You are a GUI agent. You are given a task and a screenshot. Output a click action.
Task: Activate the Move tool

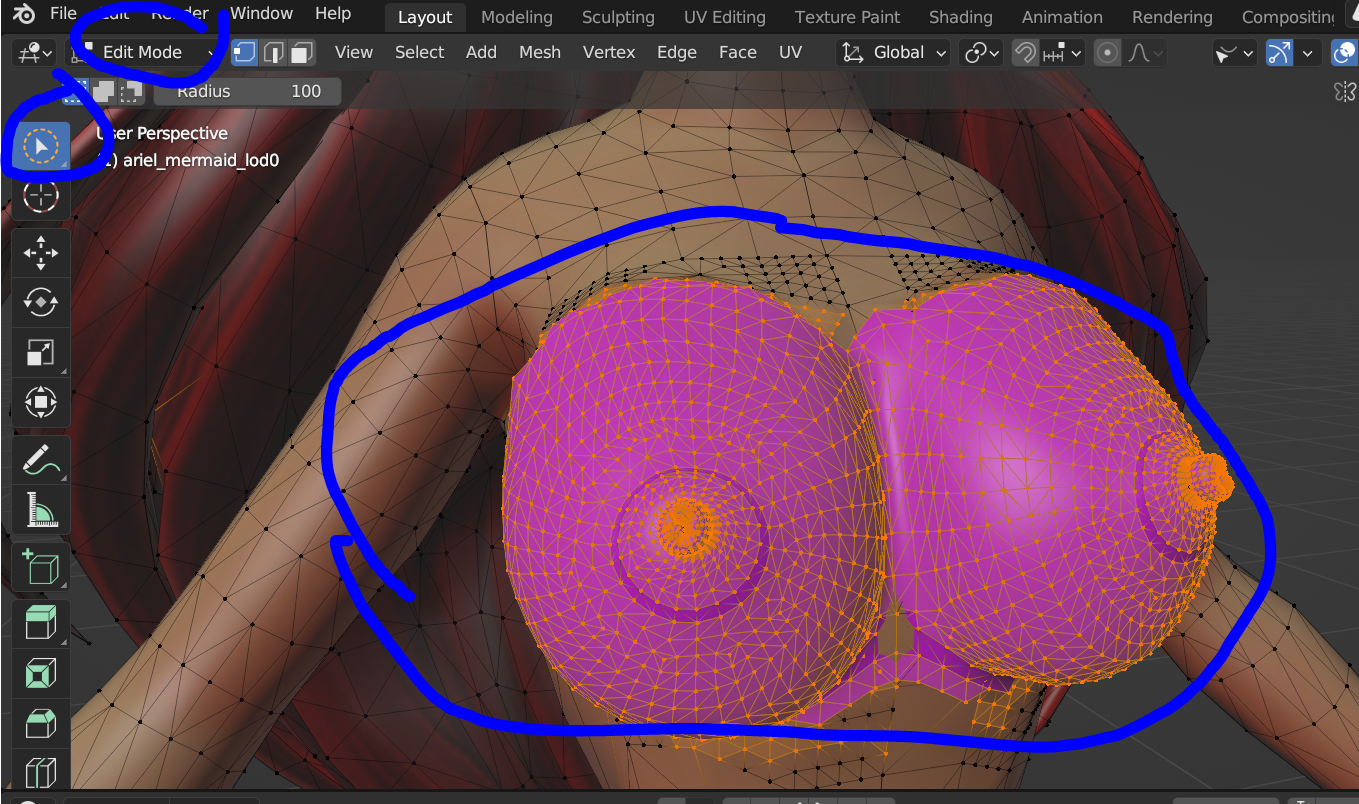coord(41,252)
